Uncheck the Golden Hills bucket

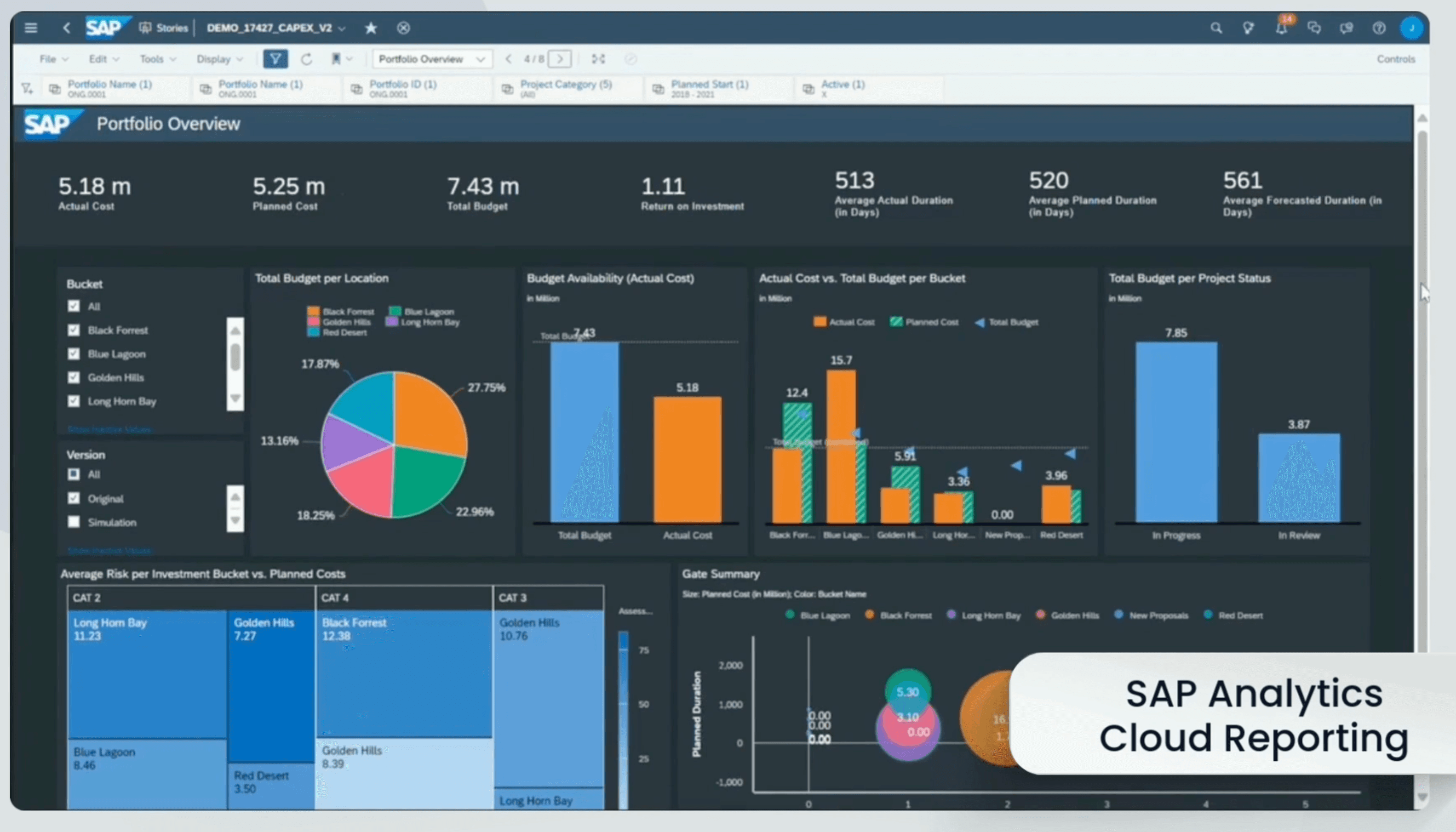coord(74,377)
